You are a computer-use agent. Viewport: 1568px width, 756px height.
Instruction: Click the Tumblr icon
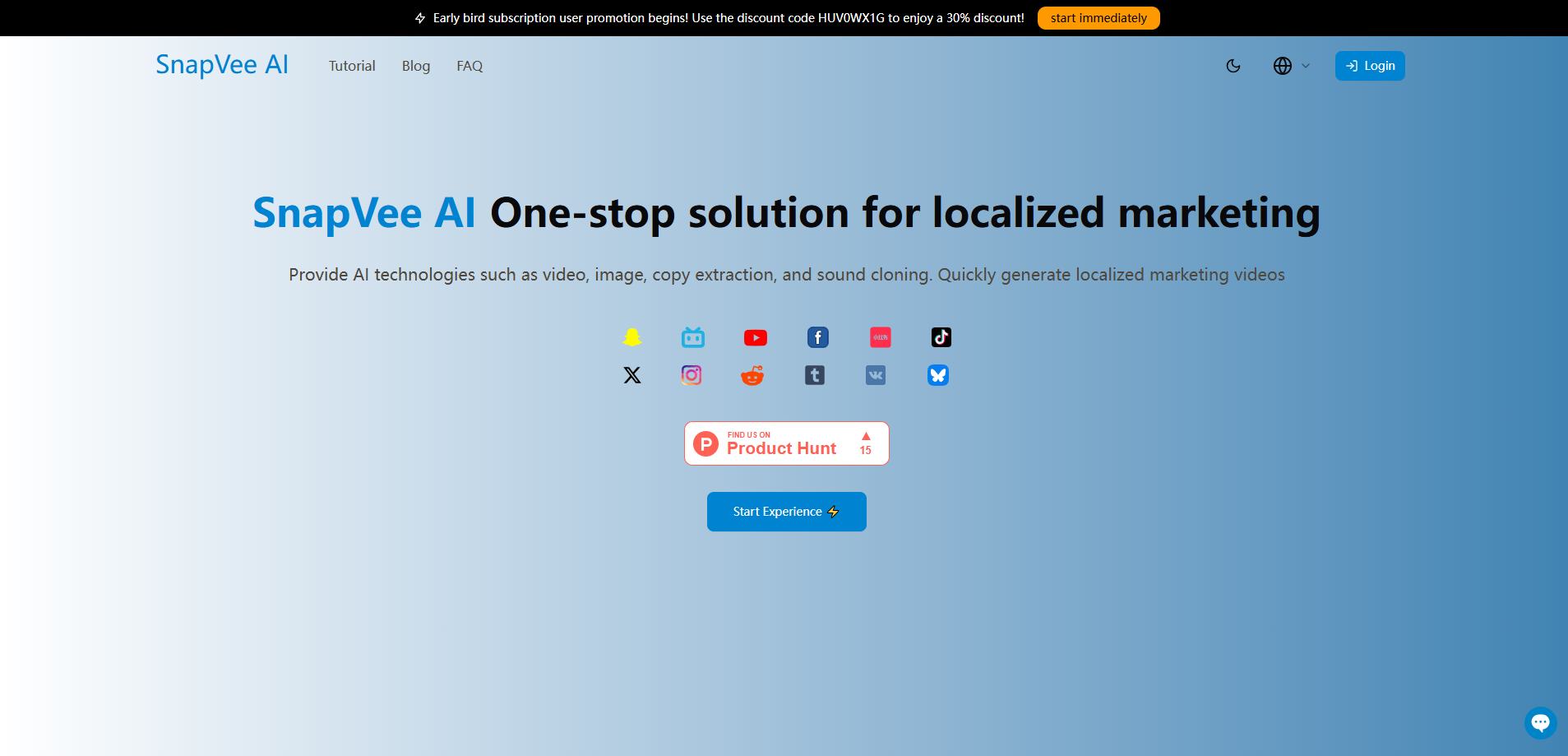[815, 375]
